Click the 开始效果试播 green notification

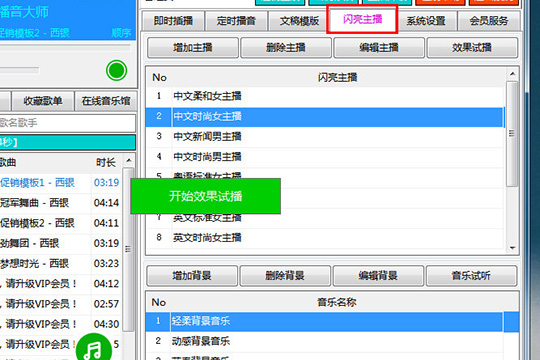(206, 196)
